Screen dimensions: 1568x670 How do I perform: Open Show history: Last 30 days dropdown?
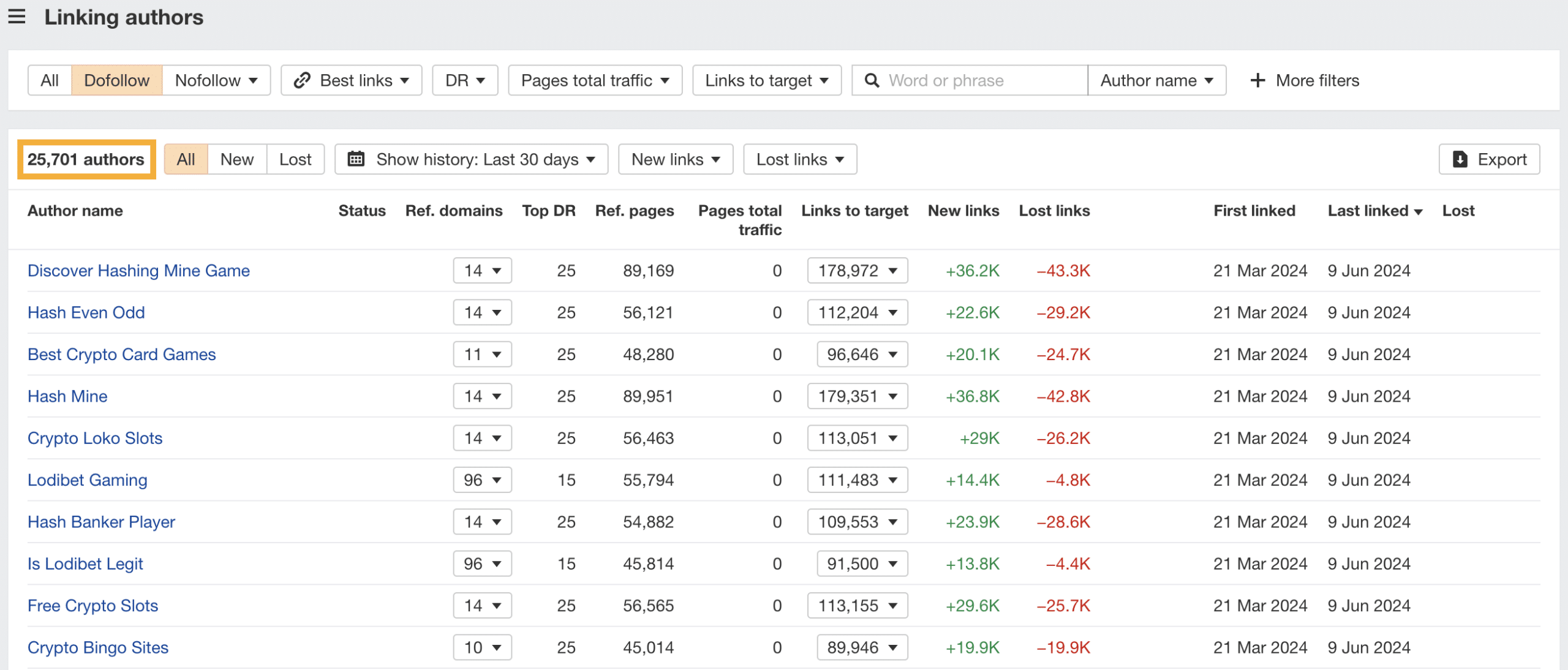471,159
